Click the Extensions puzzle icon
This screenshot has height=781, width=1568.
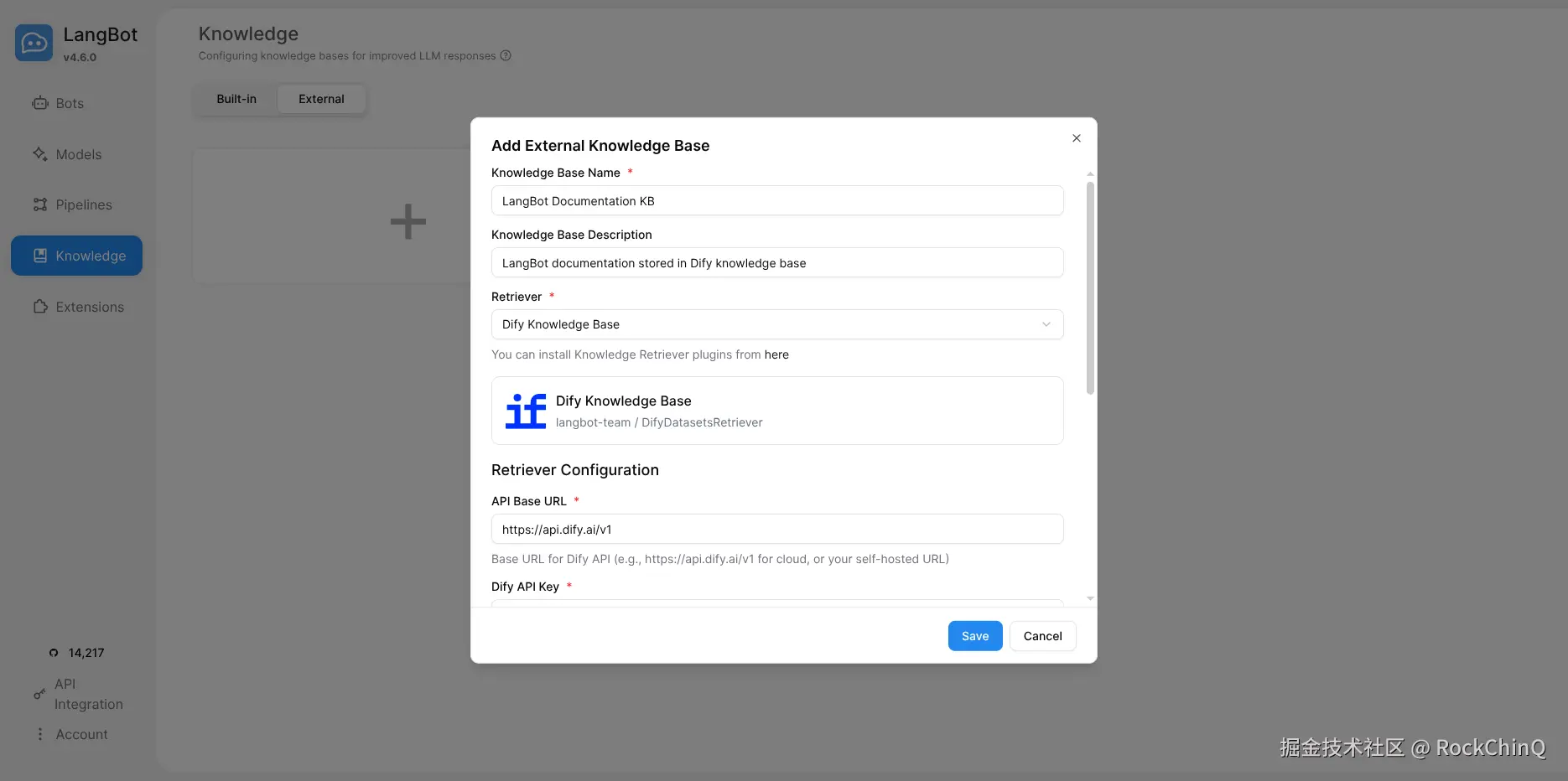(40, 307)
